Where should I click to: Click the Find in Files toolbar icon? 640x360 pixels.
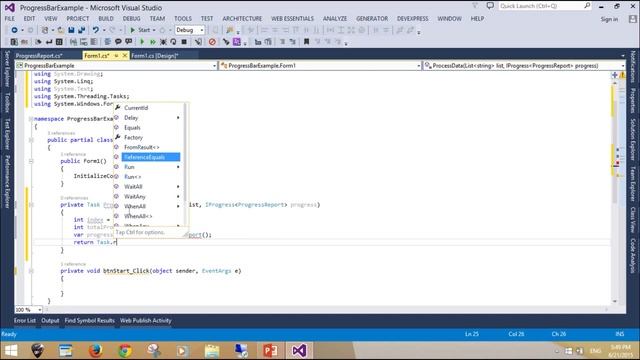point(230,30)
